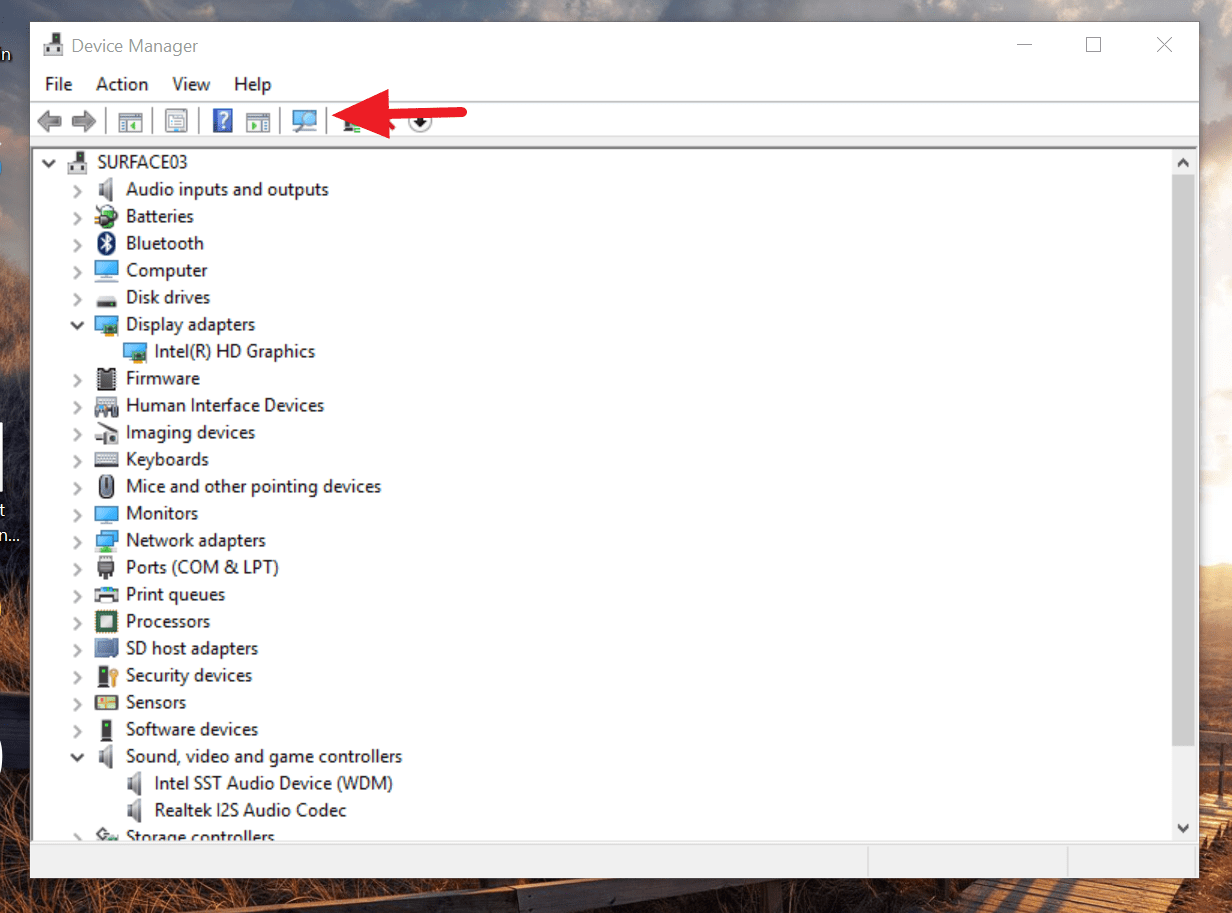Click the Help icon in the toolbar

pos(221,120)
